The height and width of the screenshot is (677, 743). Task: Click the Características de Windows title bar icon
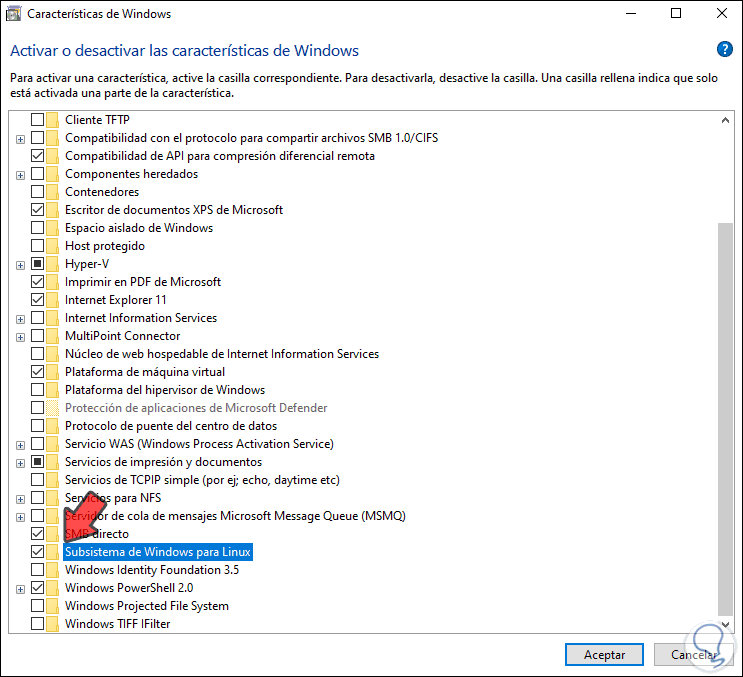13,14
